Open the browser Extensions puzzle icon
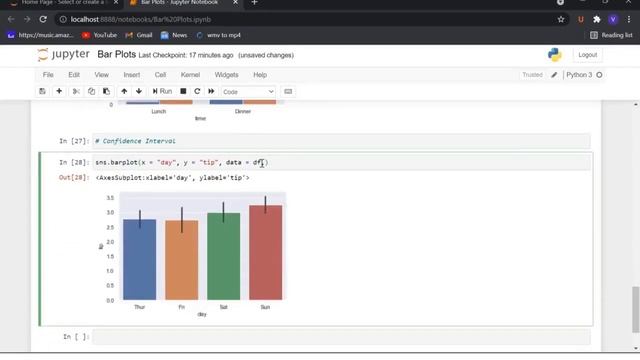This screenshot has width=640, height=360. click(597, 20)
